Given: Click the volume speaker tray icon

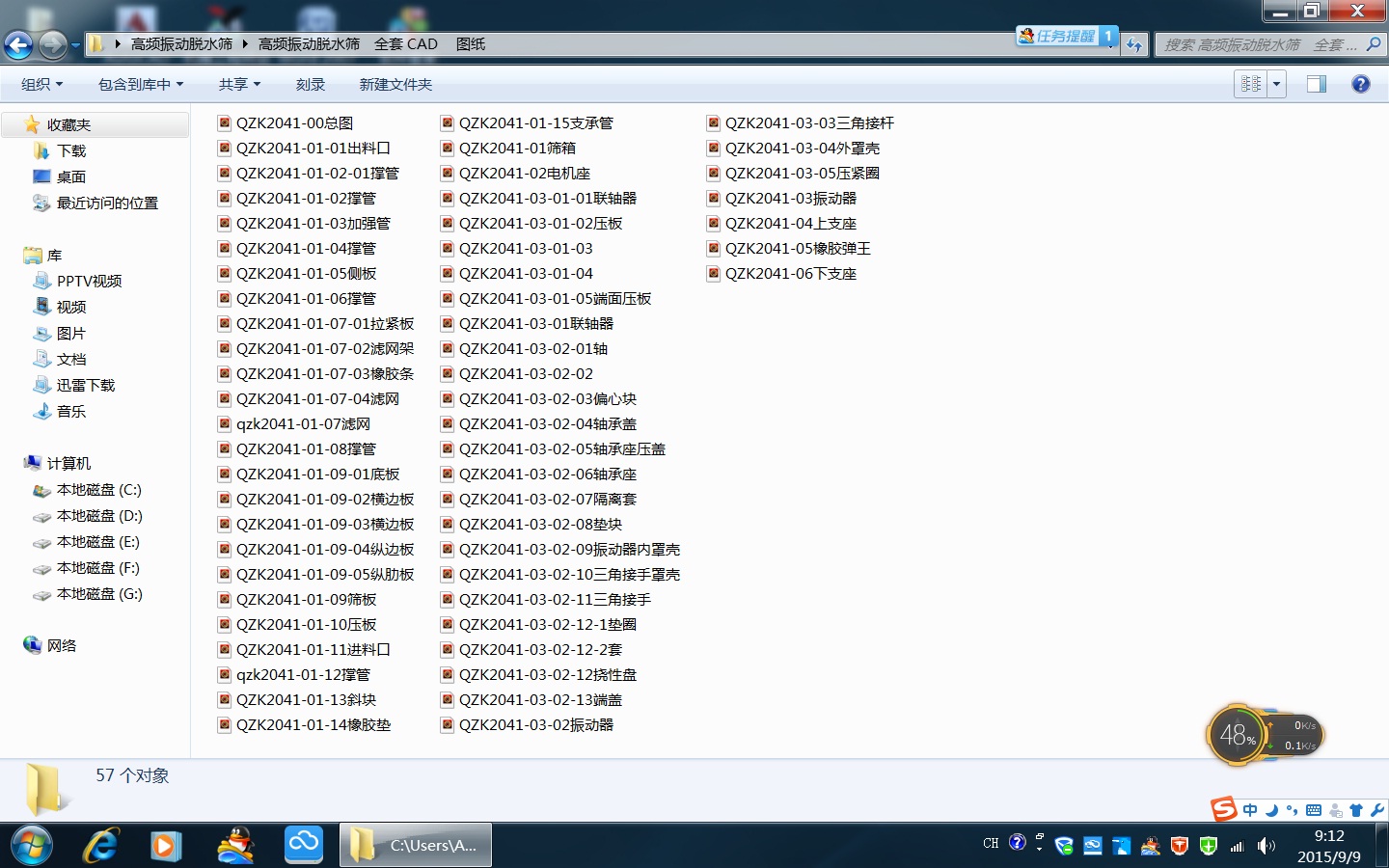Looking at the screenshot, I should (x=1266, y=846).
